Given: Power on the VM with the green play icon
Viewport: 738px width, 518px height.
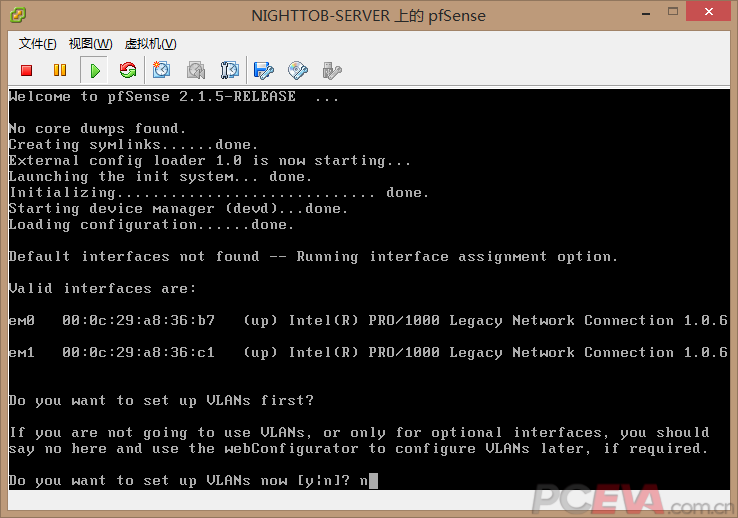Looking at the screenshot, I should coord(94,70).
